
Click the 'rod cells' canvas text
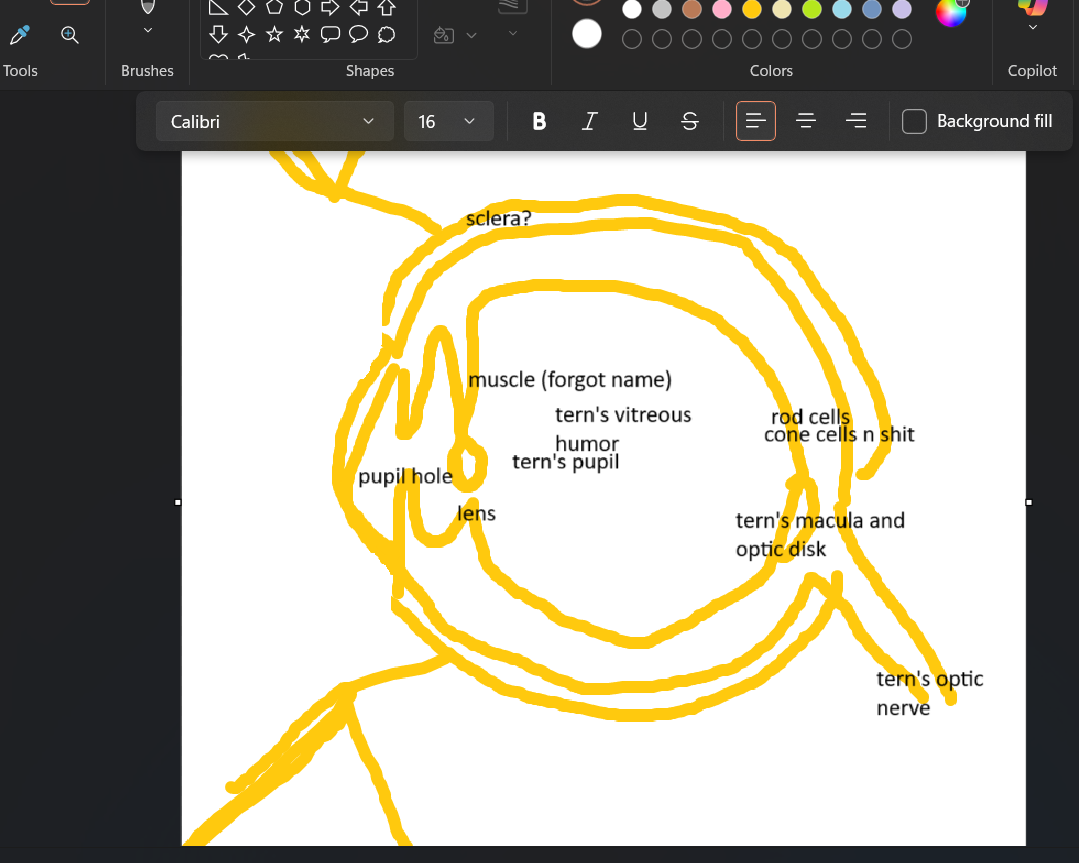(x=811, y=416)
